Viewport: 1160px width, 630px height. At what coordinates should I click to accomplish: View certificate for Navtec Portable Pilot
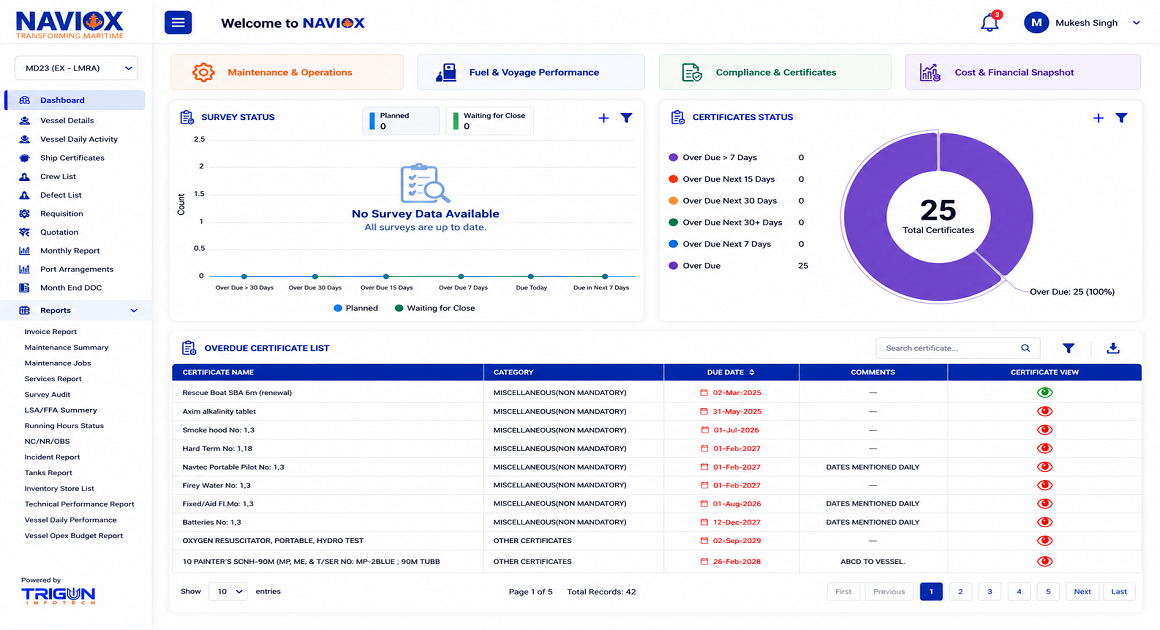pos(1045,467)
